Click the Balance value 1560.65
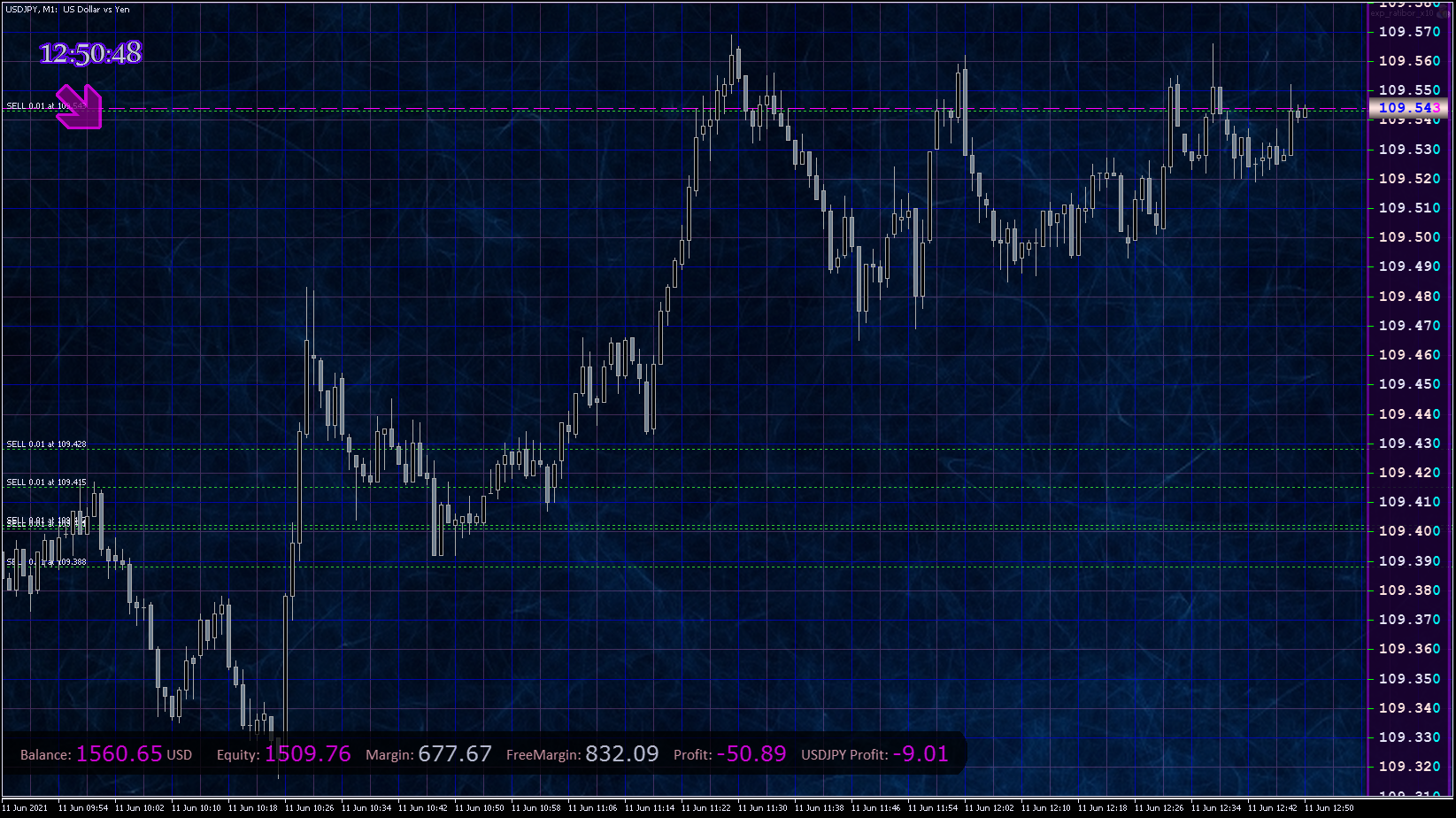Screen dimensions: 1456x818 119,753
